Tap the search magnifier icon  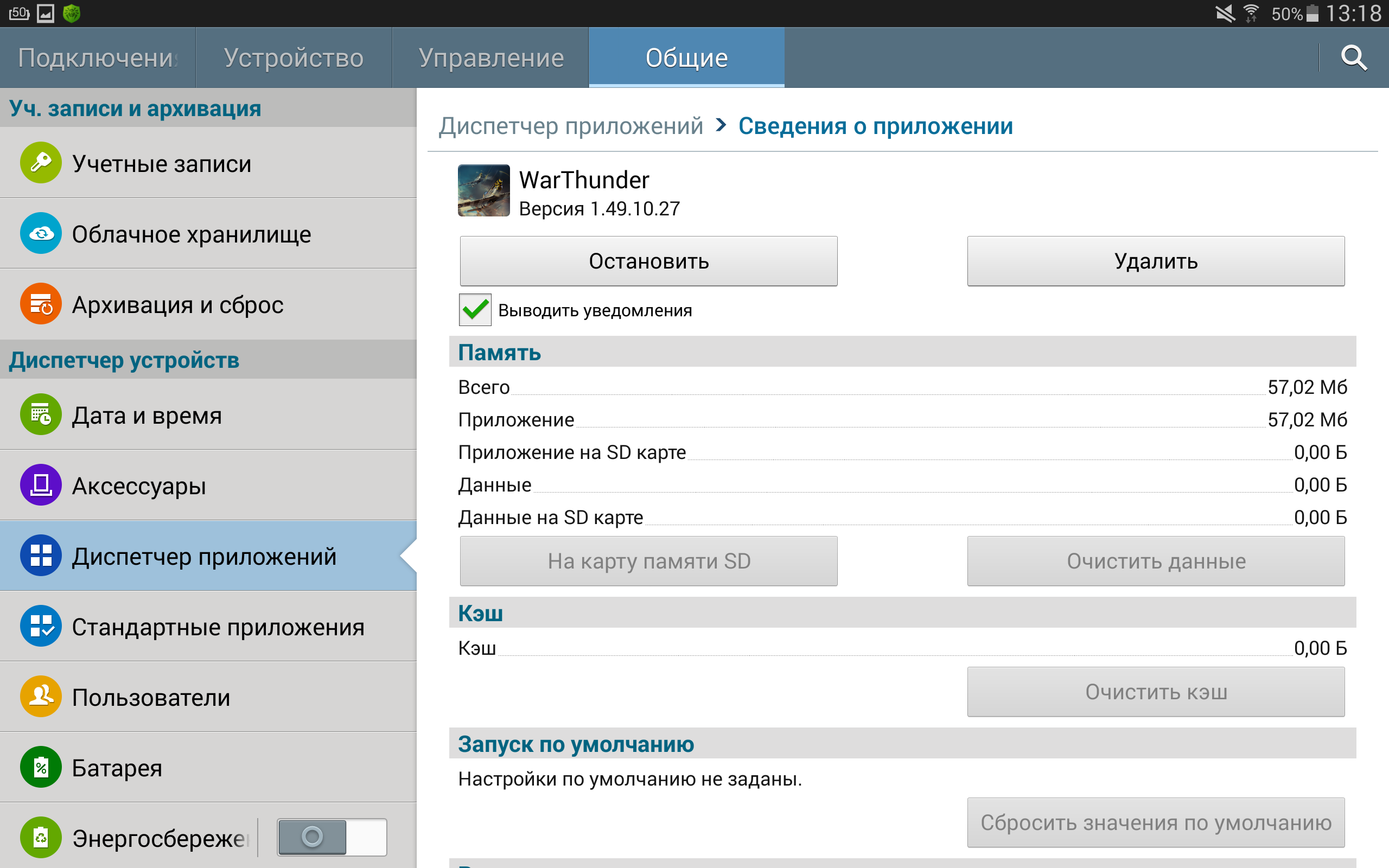coord(1353,58)
